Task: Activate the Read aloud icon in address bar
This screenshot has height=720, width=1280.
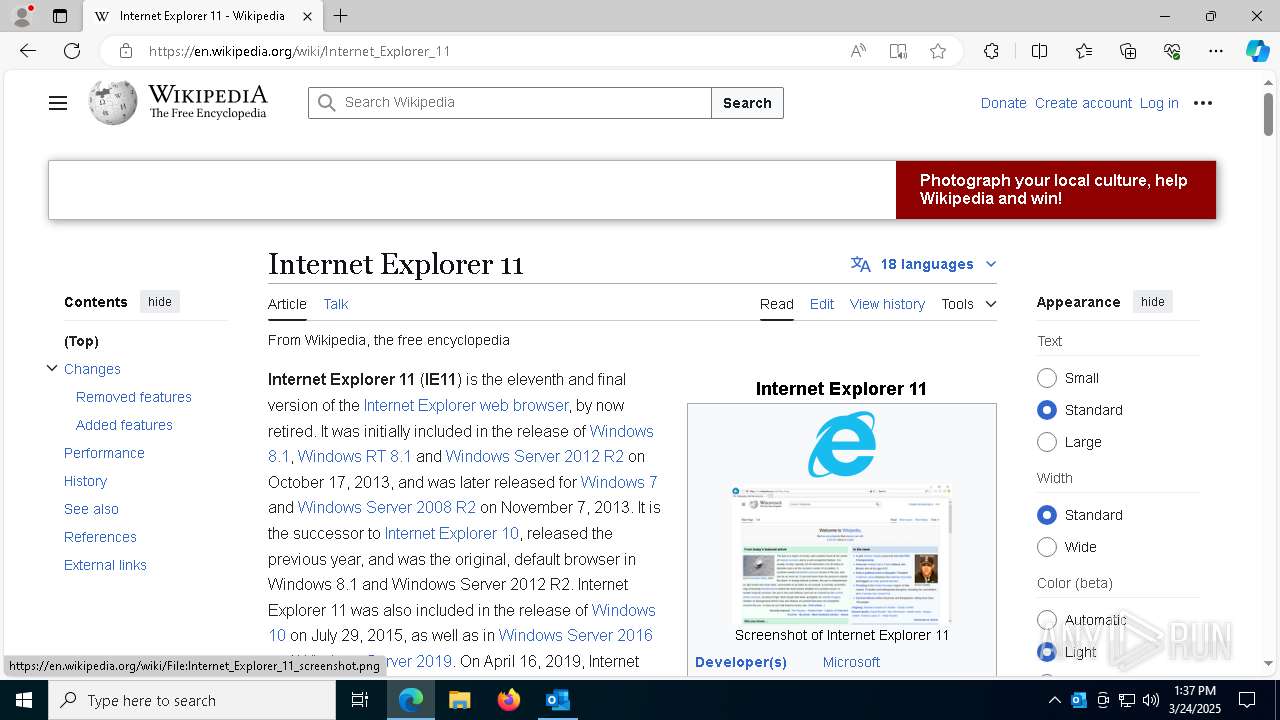Action: tap(858, 51)
